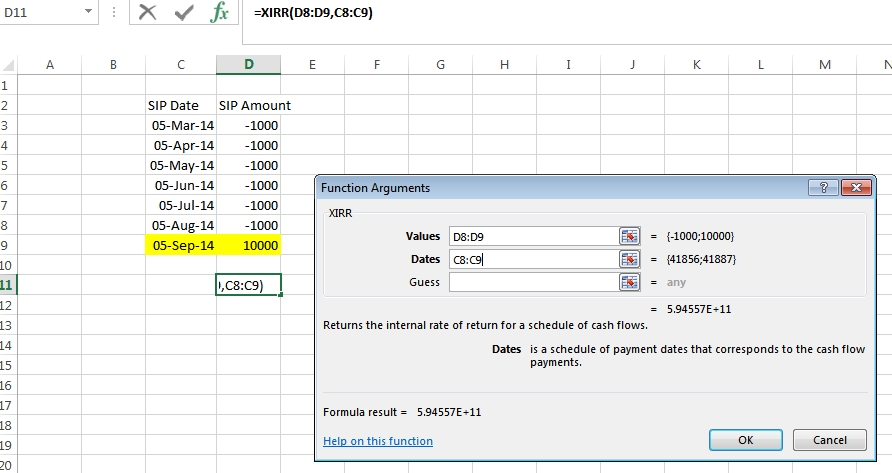Collapse dialog using Values range selector icon

tap(629, 236)
